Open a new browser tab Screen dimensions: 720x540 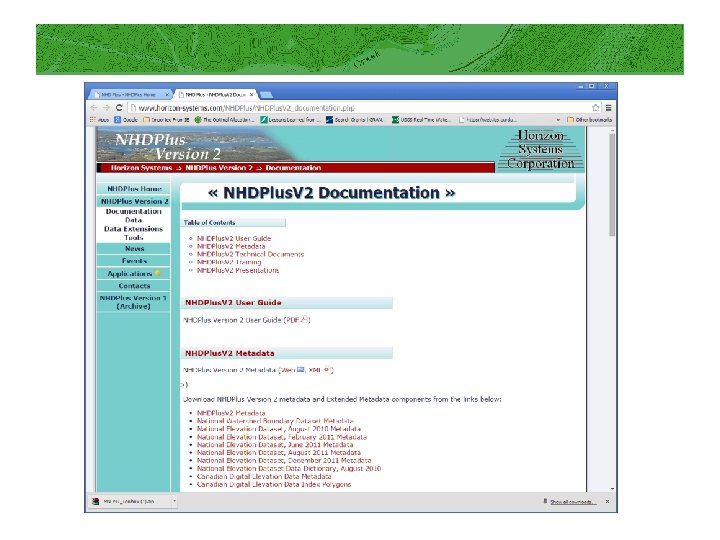click(266, 95)
